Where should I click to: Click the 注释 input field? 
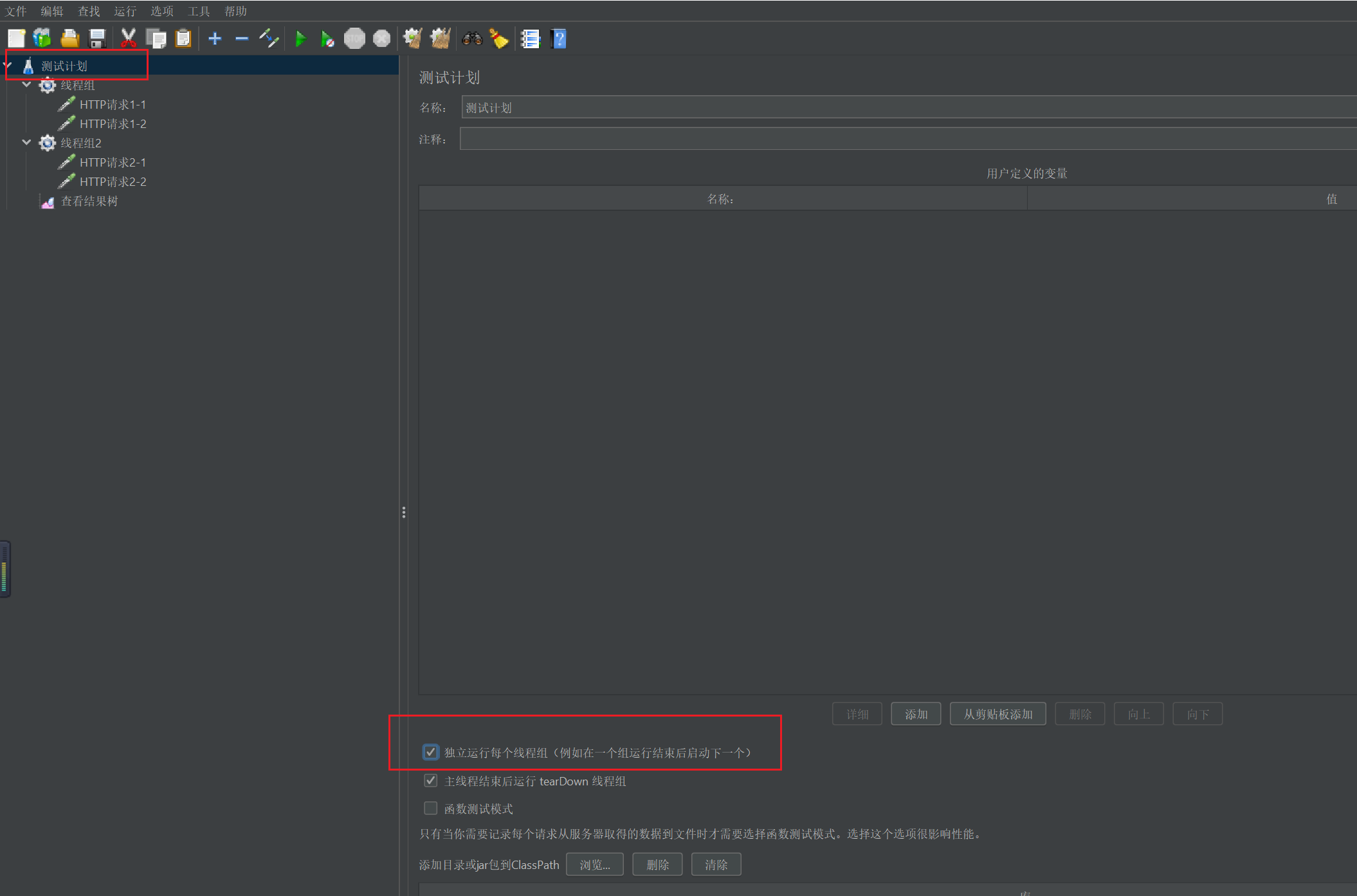coord(900,139)
